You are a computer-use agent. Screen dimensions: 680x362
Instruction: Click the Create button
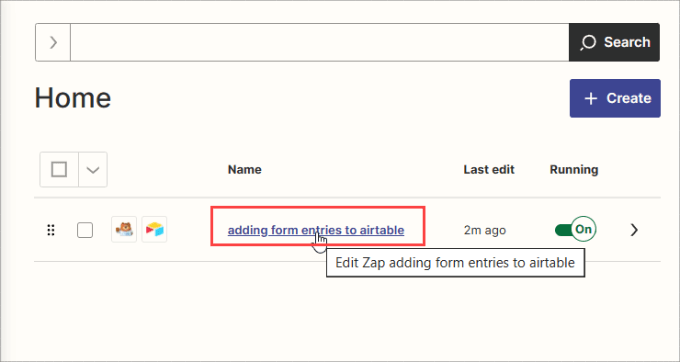[x=615, y=98]
